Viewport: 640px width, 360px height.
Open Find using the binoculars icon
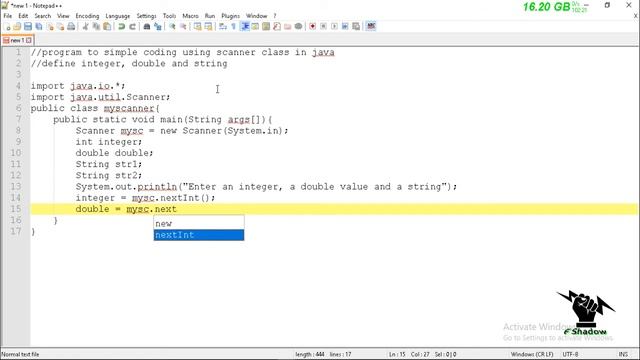pyautogui.click(x=147, y=27)
